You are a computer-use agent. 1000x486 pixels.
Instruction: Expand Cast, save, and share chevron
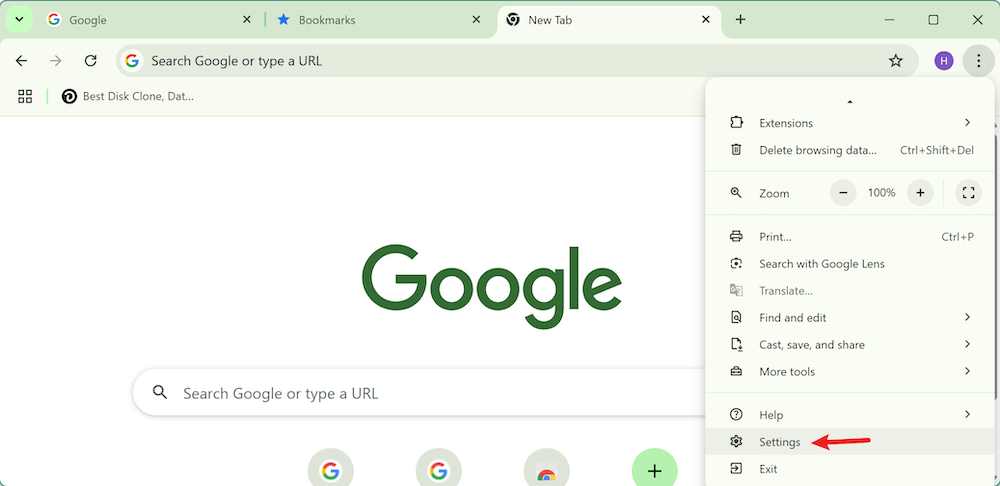coord(967,344)
